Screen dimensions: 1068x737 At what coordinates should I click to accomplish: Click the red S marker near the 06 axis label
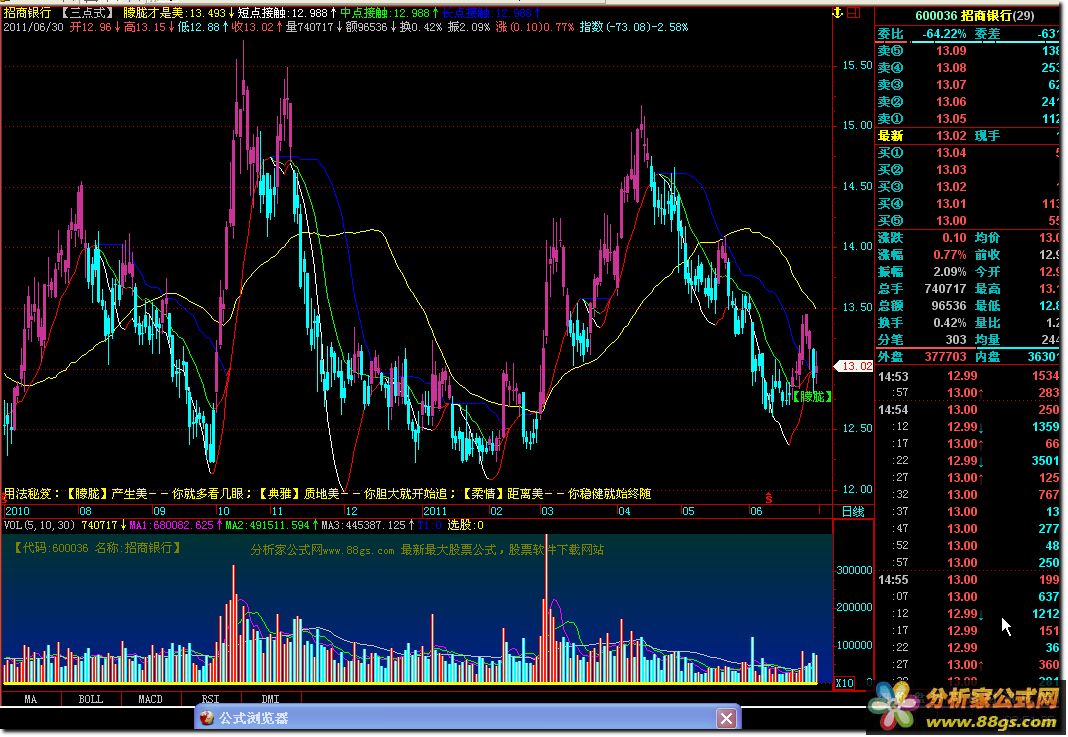click(x=768, y=499)
